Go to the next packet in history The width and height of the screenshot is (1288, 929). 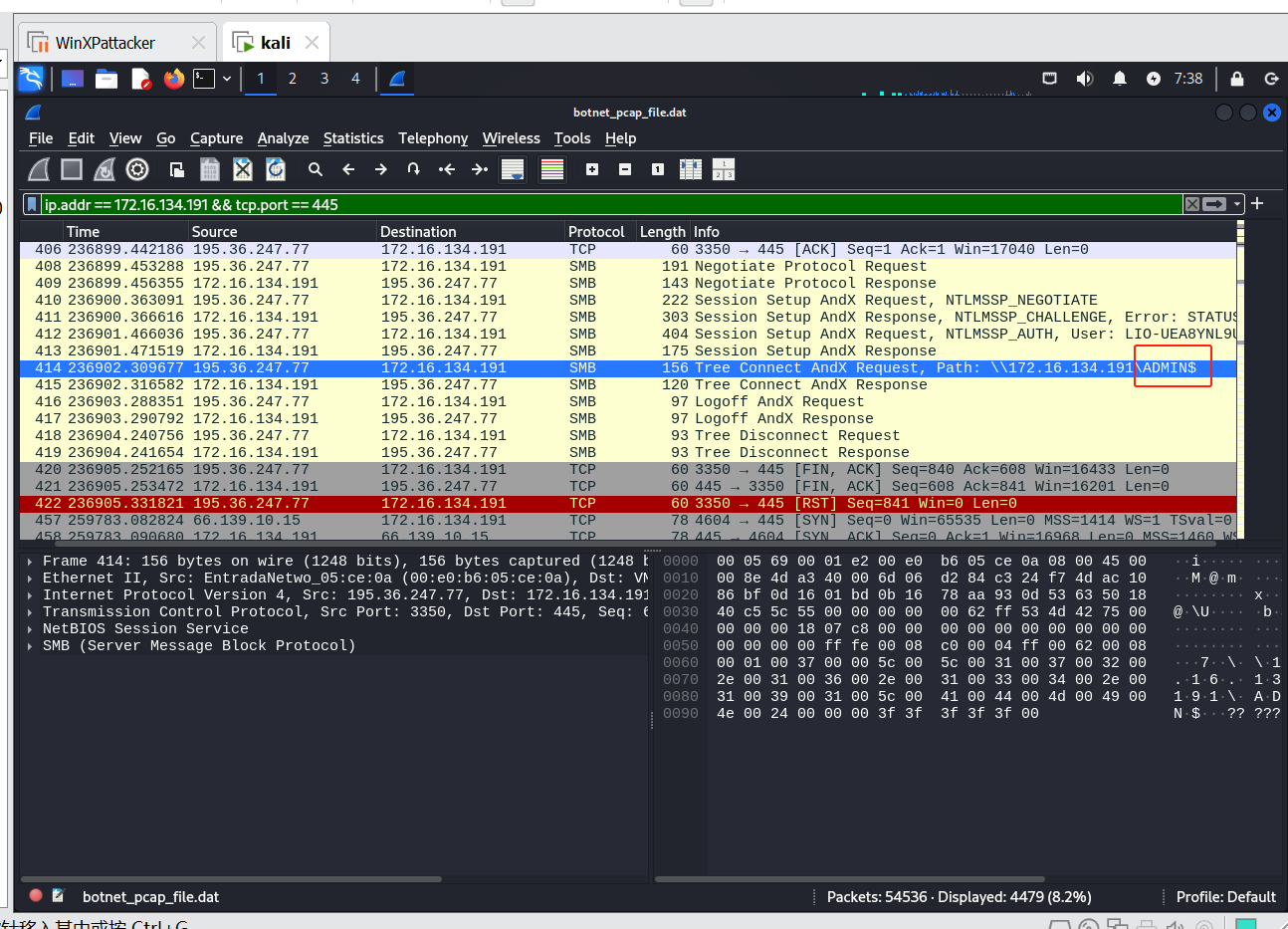(x=381, y=170)
